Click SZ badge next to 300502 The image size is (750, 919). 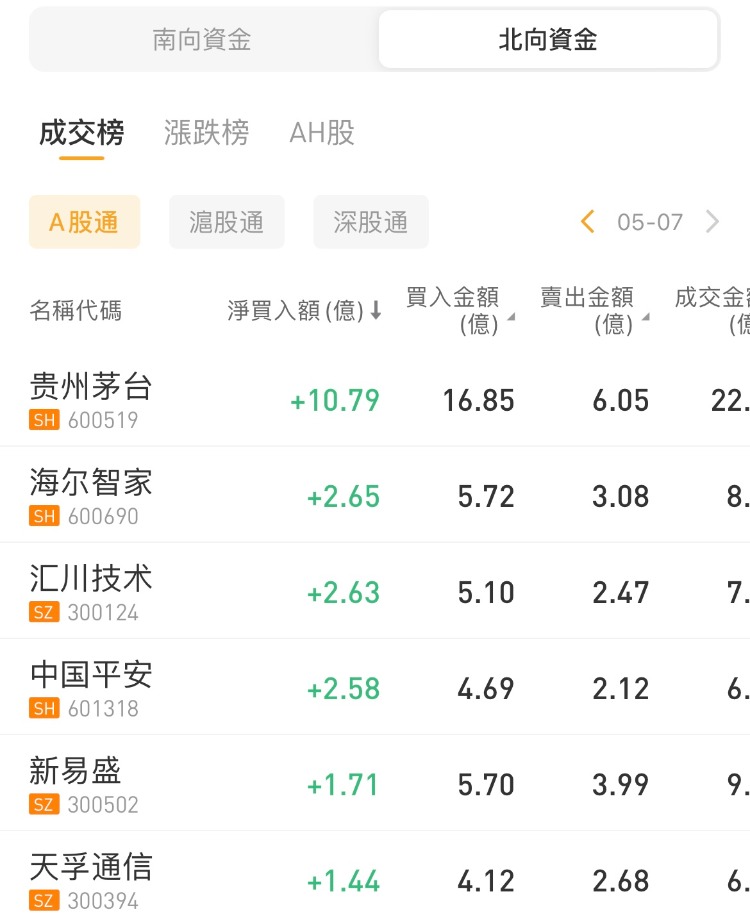pyautogui.click(x=45, y=805)
